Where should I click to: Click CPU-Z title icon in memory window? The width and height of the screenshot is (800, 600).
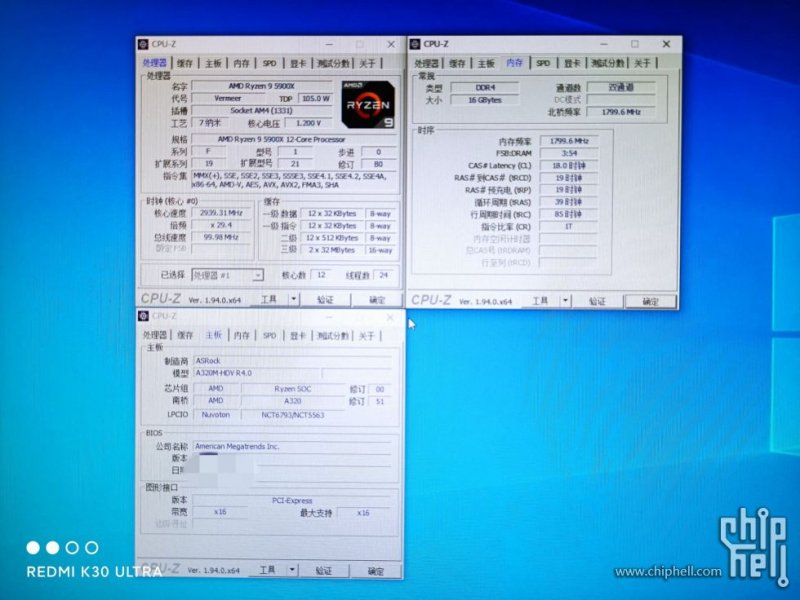416,44
